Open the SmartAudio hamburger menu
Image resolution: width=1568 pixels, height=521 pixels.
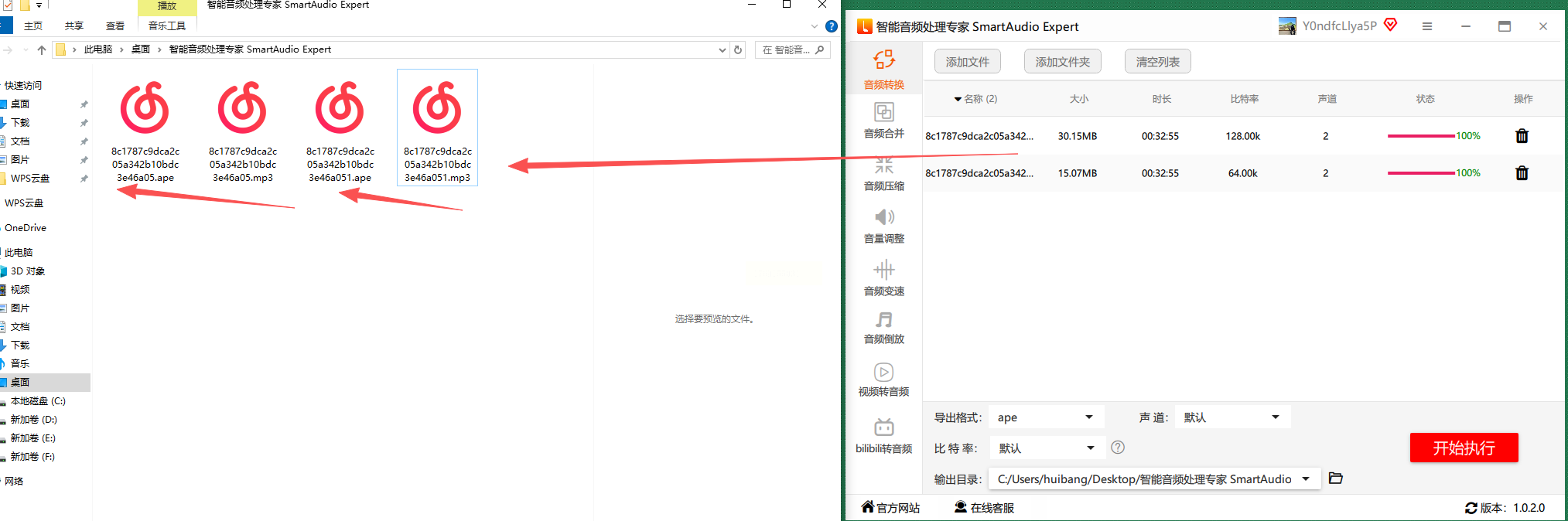pyautogui.click(x=1427, y=26)
